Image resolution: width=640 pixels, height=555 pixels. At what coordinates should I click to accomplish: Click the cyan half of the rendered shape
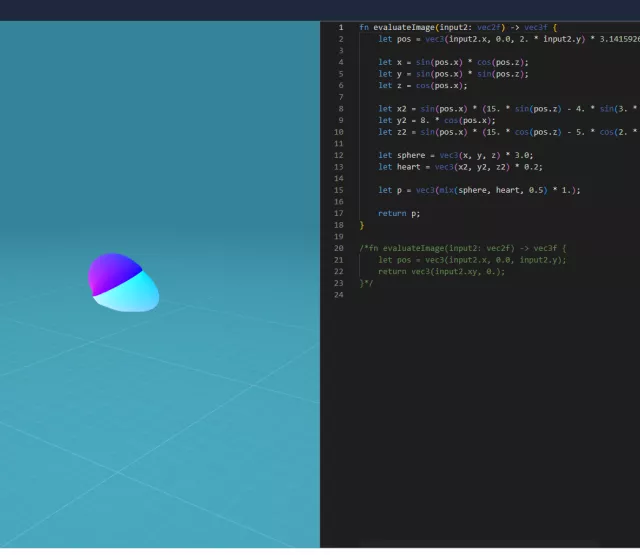pyautogui.click(x=138, y=293)
